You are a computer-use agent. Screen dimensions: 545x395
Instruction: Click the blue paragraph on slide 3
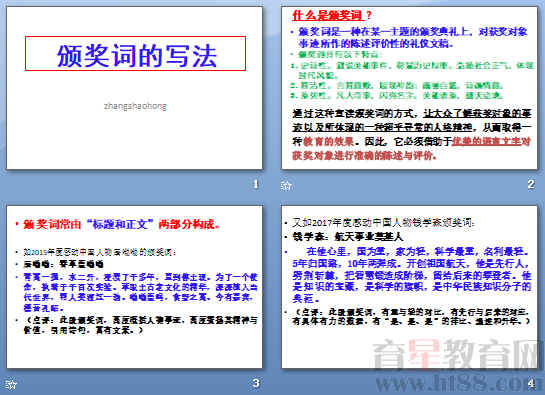click(140, 292)
